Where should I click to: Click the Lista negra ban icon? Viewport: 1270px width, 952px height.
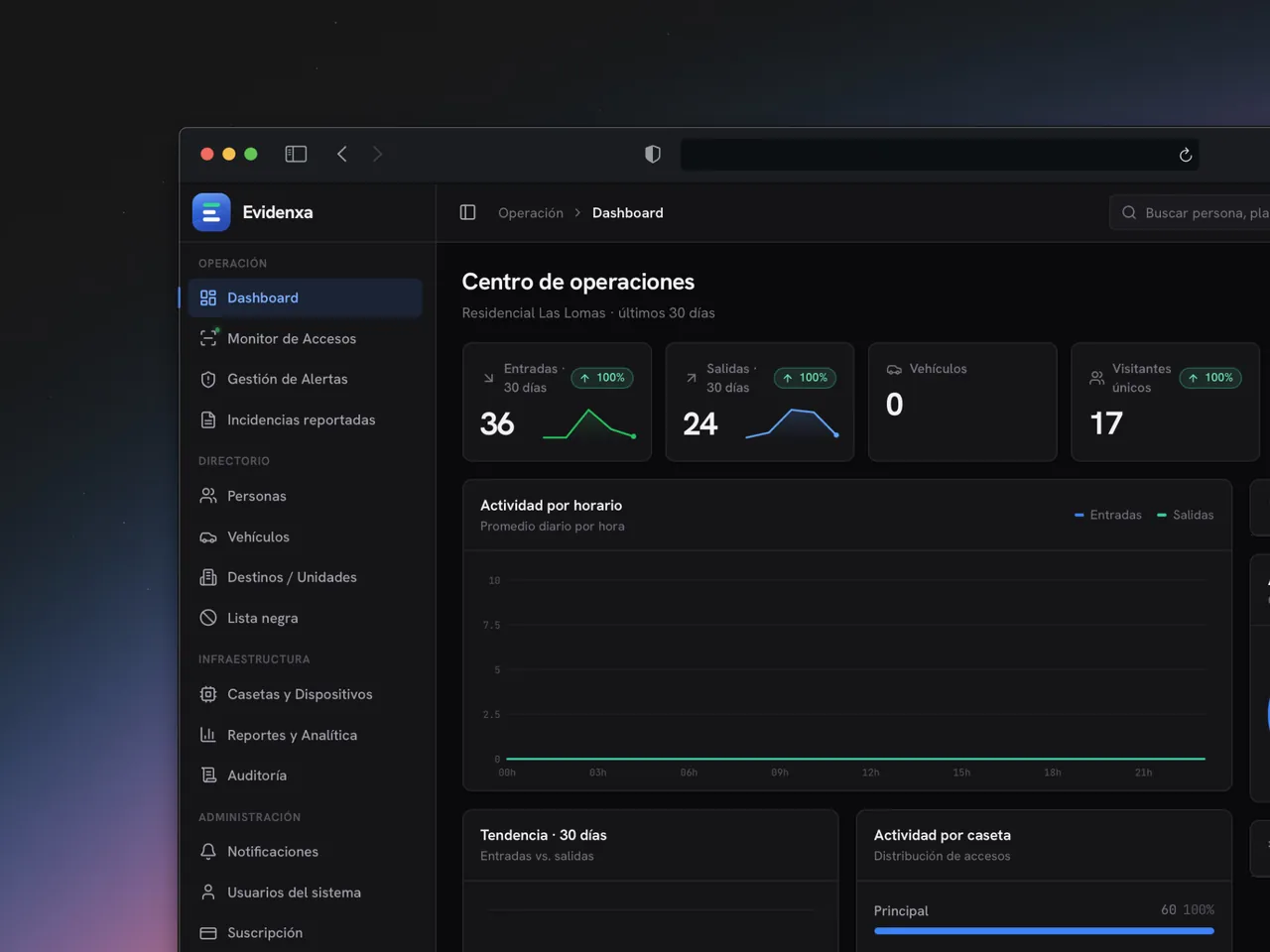click(x=208, y=618)
